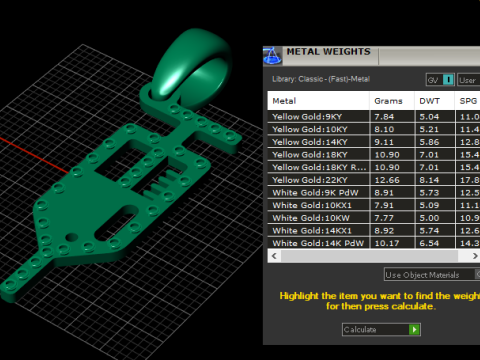
Task: Click the 9.11 grams cell
Action: (x=392, y=142)
